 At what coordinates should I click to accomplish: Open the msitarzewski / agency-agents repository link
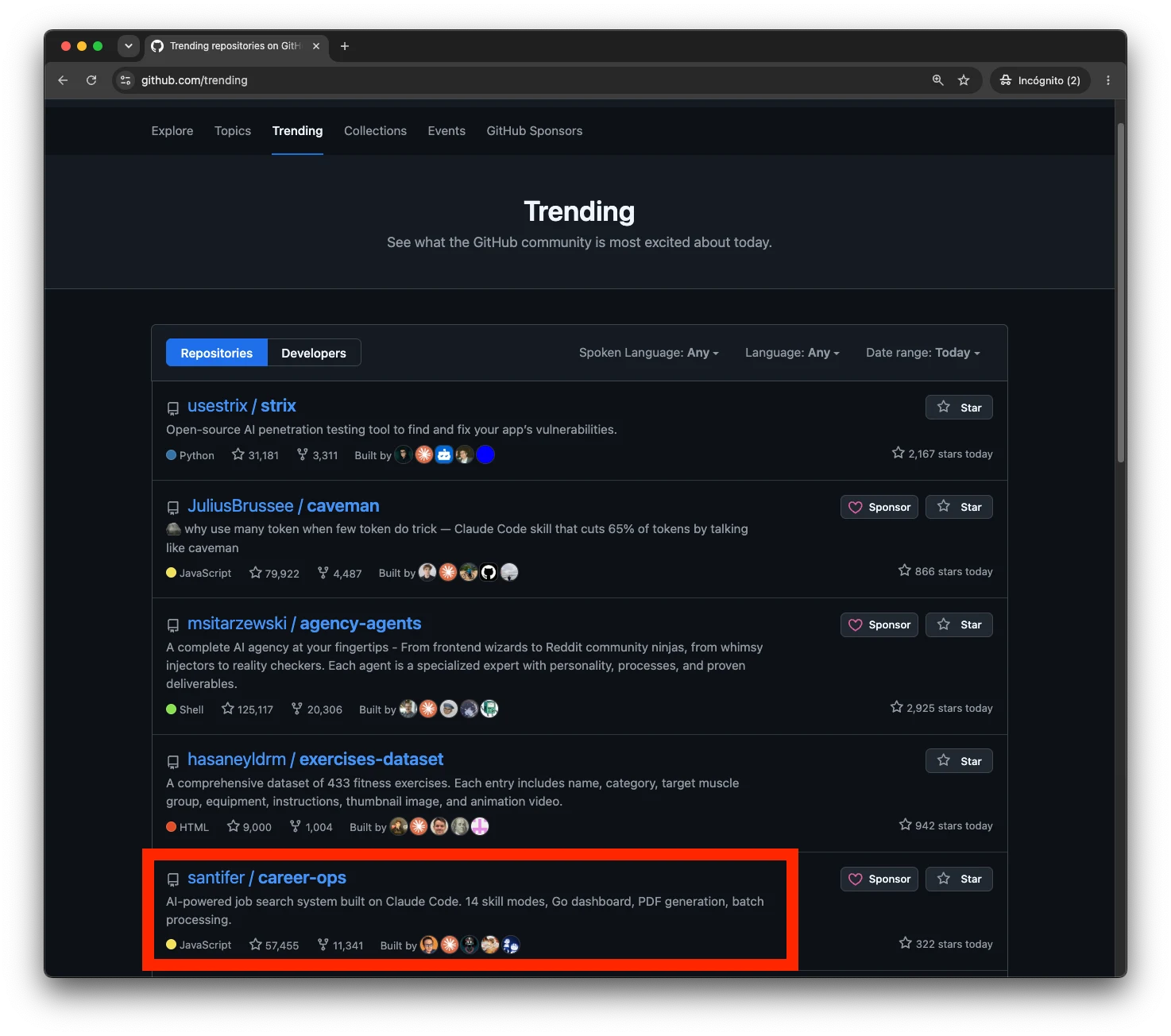[x=304, y=624]
